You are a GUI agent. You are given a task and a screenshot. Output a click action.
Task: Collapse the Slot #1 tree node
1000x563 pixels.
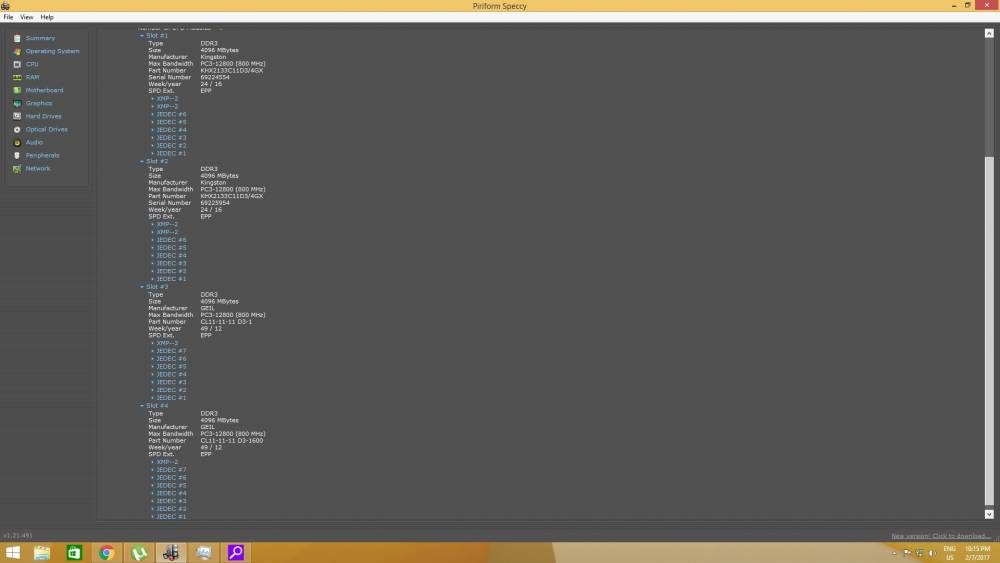point(142,36)
